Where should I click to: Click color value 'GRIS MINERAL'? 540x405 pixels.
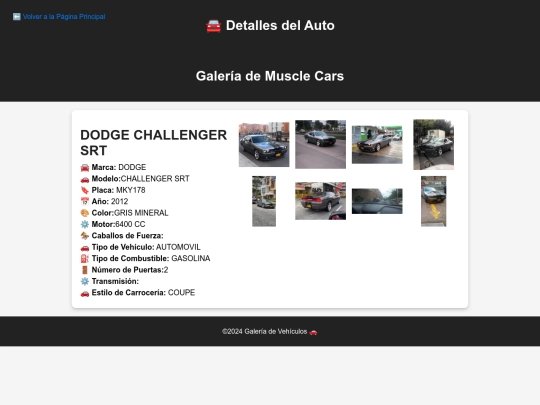pyautogui.click(x=141, y=213)
